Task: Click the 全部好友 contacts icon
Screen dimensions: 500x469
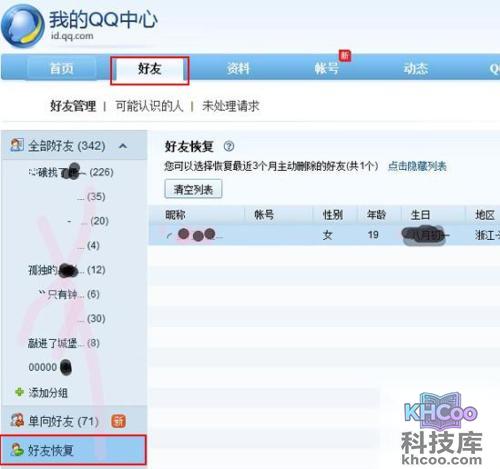Action: (x=17, y=145)
